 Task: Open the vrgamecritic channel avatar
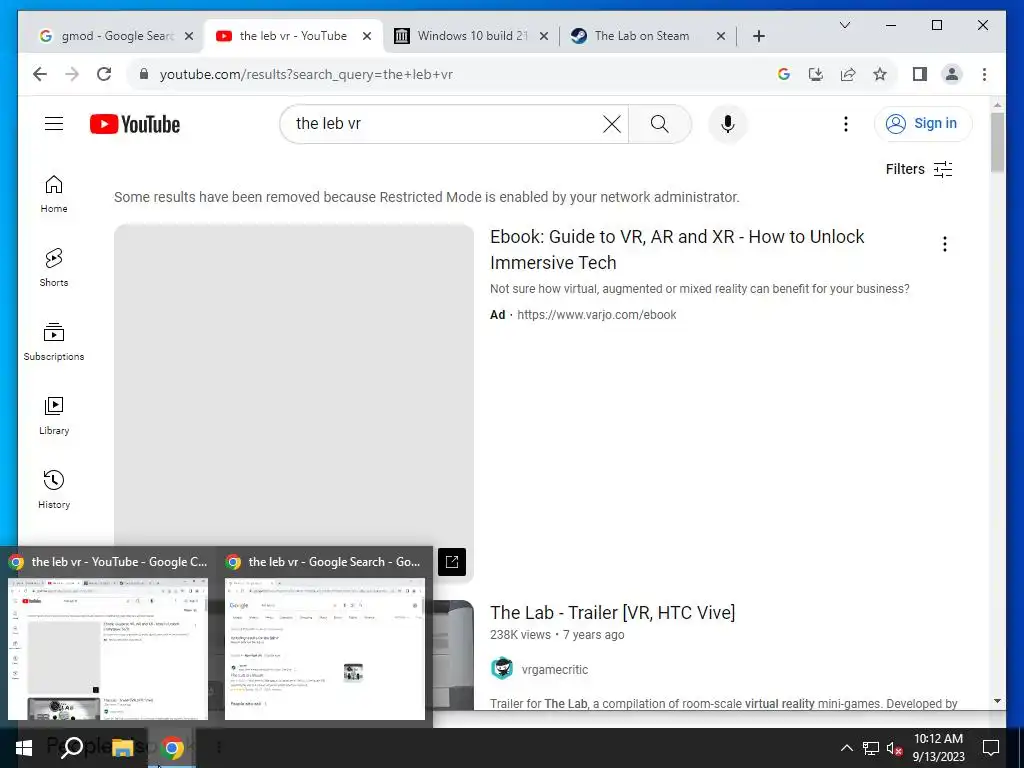point(502,669)
